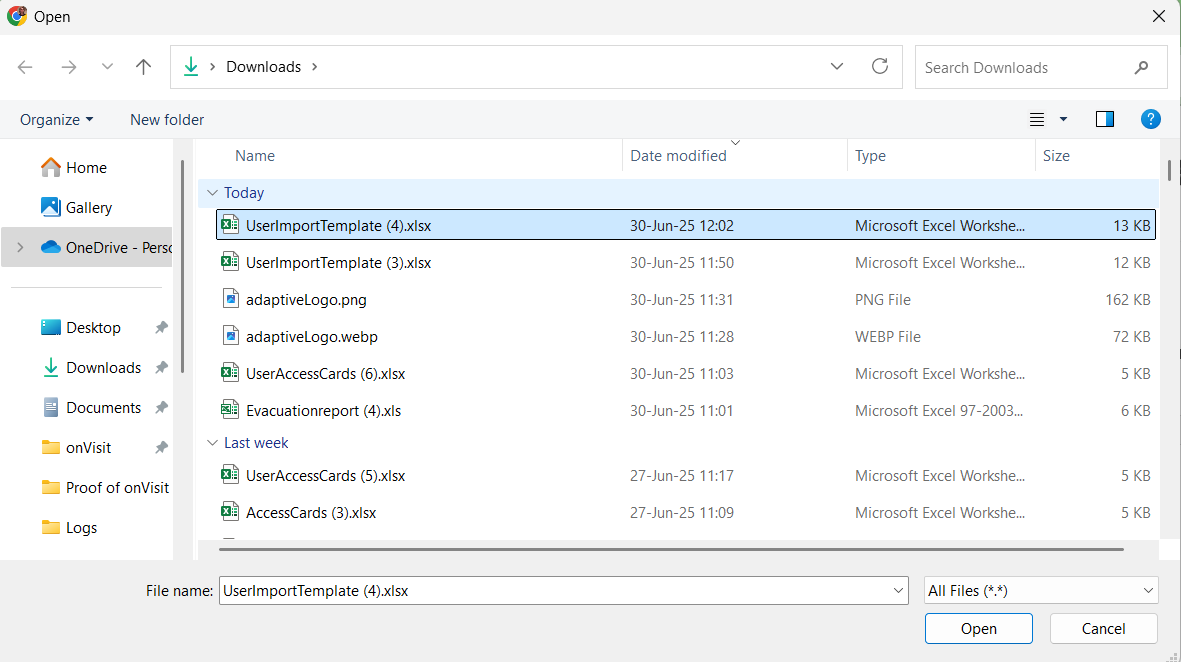1181x662 pixels.
Task: Collapse the Today group
Action: 212,193
